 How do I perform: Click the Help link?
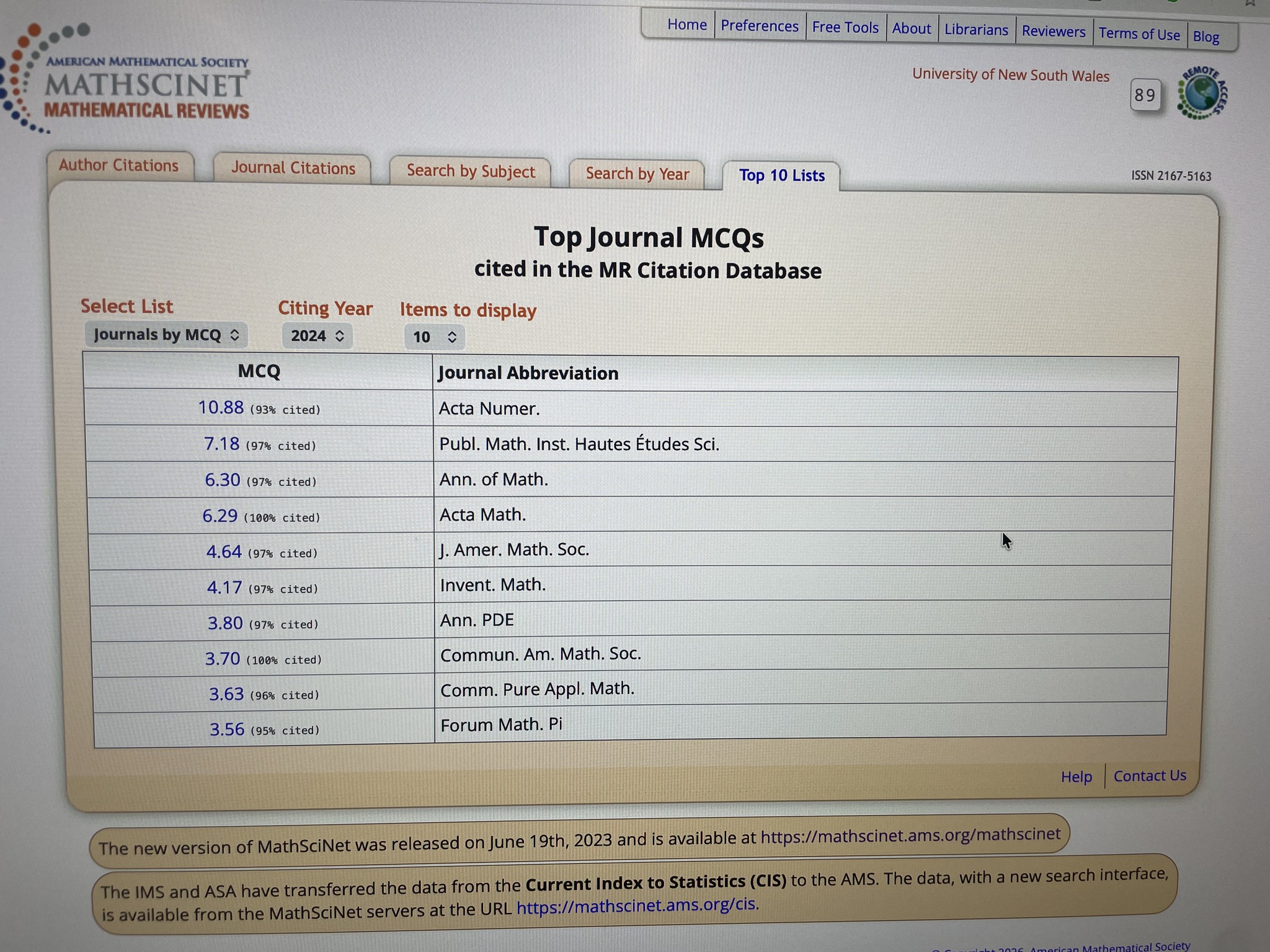[1076, 777]
